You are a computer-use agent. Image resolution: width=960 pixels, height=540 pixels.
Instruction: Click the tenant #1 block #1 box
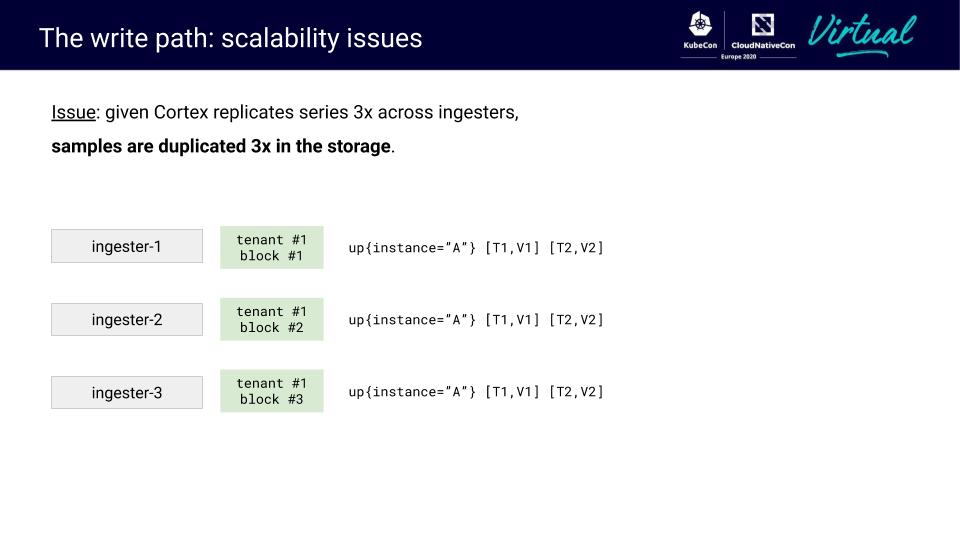(272, 247)
